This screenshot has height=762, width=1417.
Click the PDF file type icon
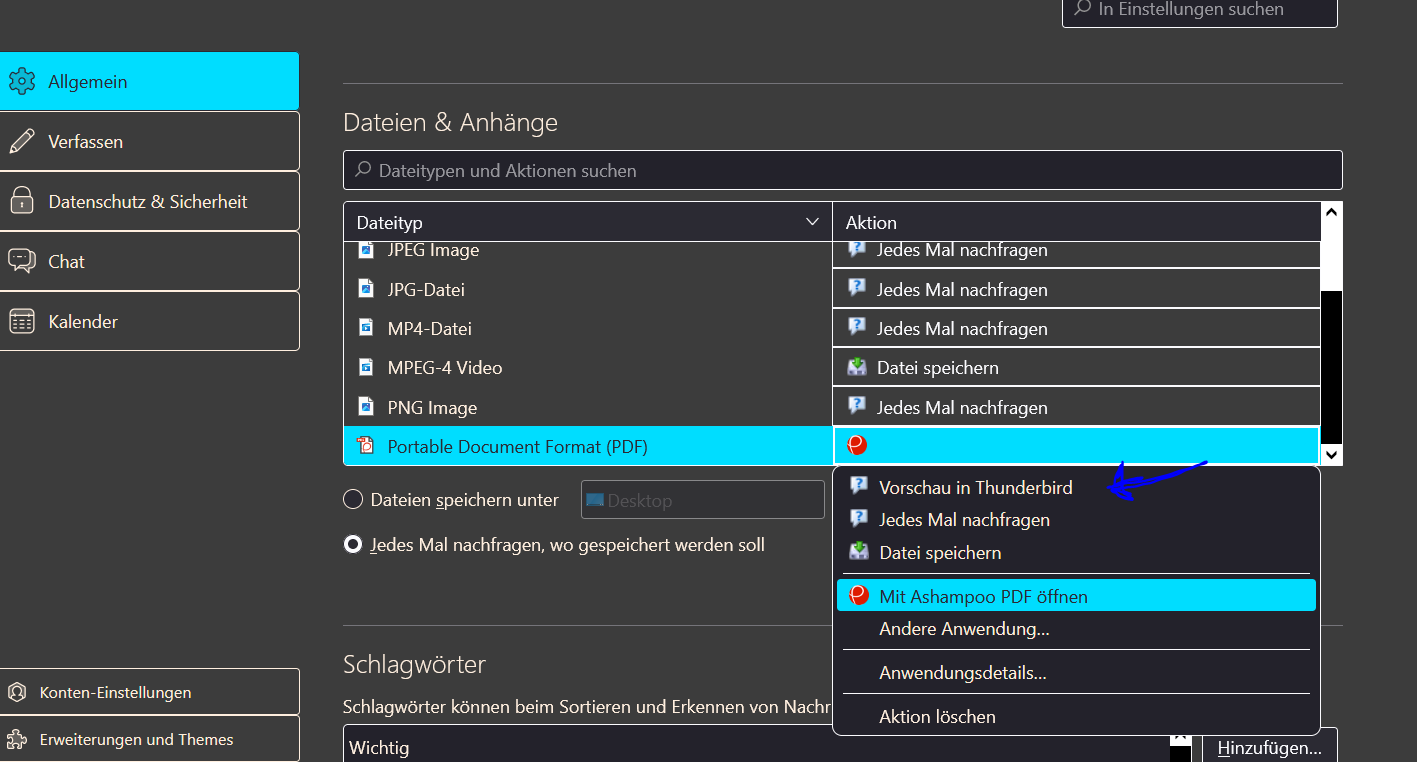365,446
